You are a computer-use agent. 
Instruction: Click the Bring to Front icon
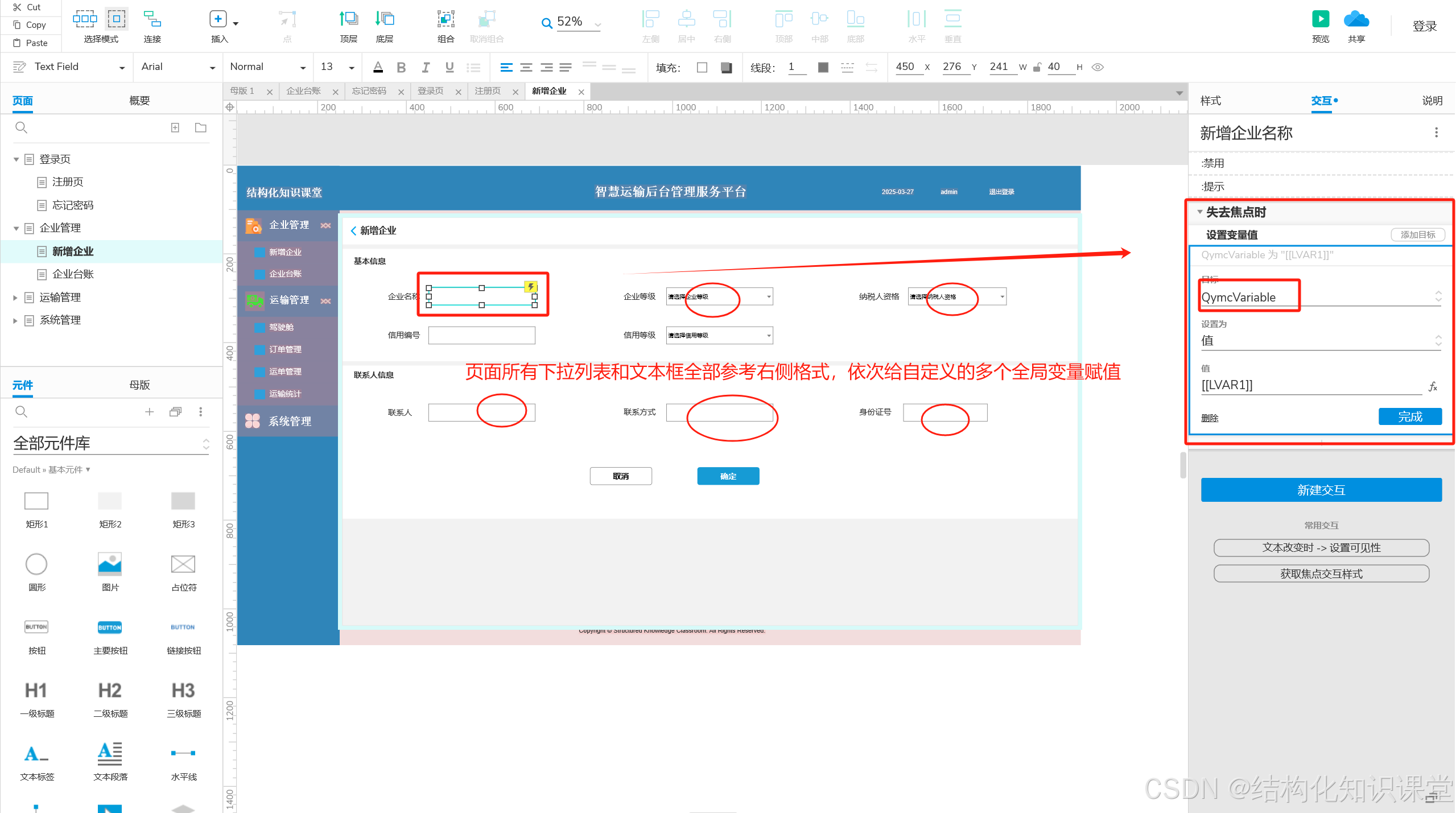[348, 19]
